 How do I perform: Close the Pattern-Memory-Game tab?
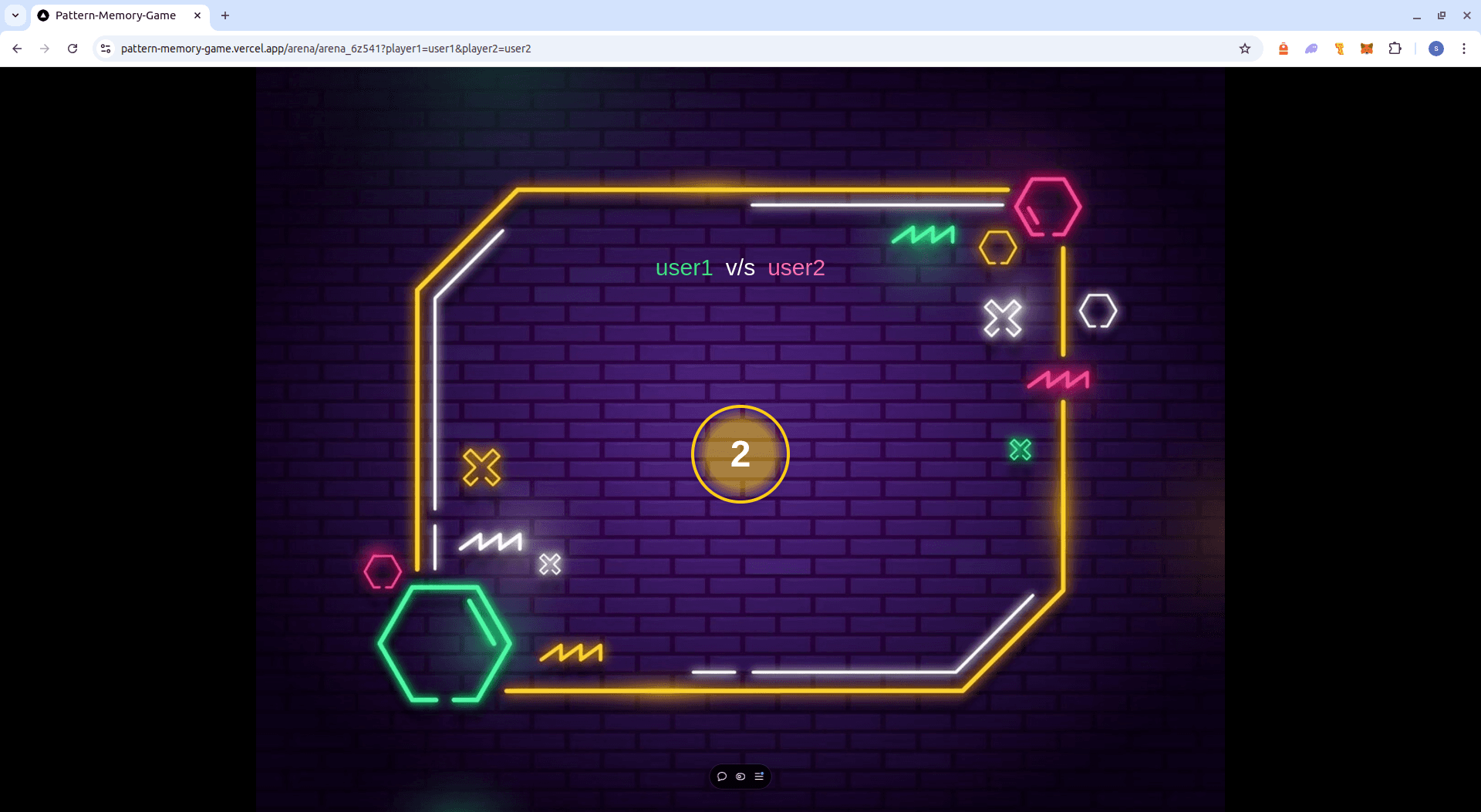(x=197, y=15)
